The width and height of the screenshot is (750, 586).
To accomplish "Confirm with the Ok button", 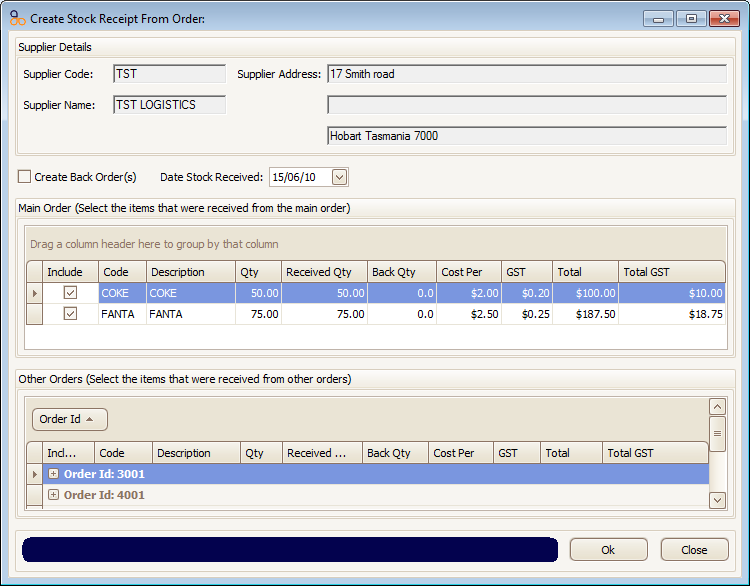I will (608, 550).
